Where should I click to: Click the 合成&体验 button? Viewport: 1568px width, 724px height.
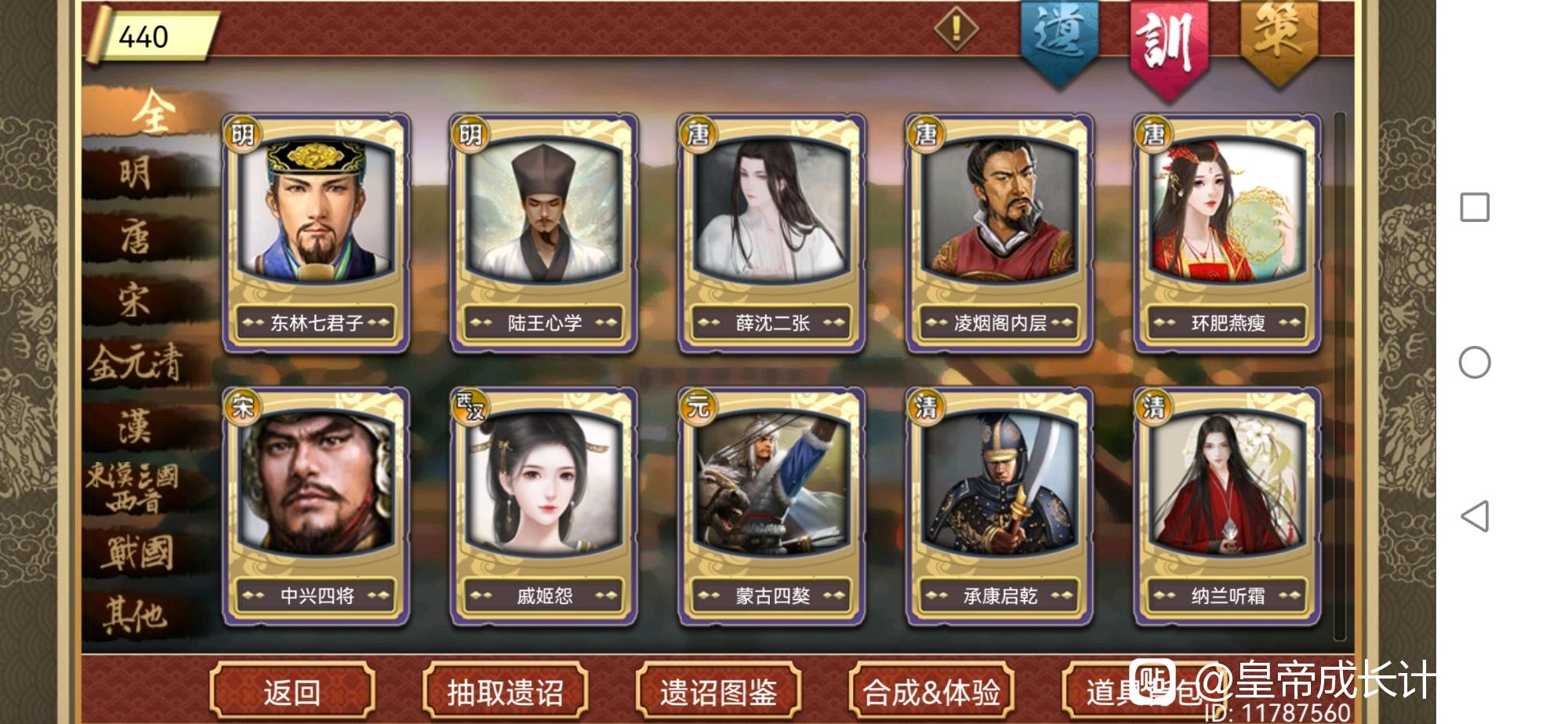click(931, 692)
